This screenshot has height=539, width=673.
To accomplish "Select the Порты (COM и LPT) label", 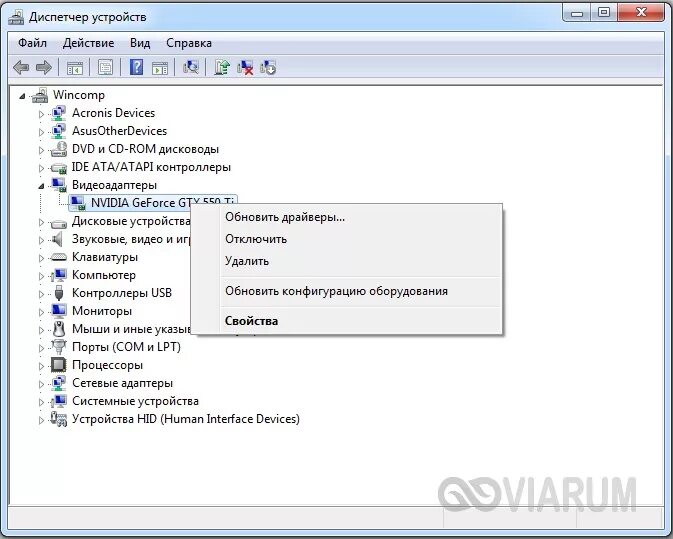I will pos(126,347).
